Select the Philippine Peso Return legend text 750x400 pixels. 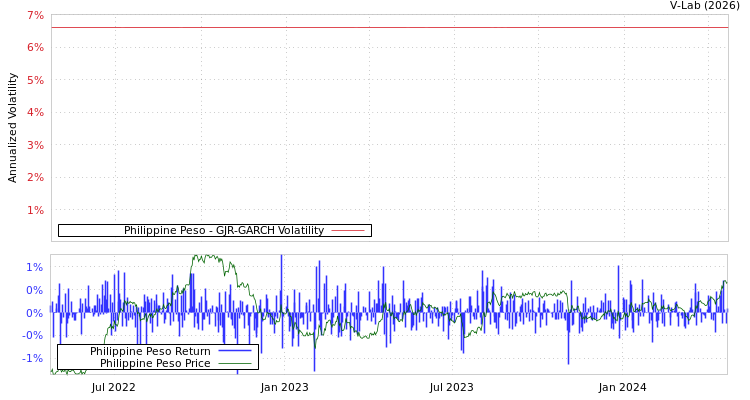coord(150,351)
